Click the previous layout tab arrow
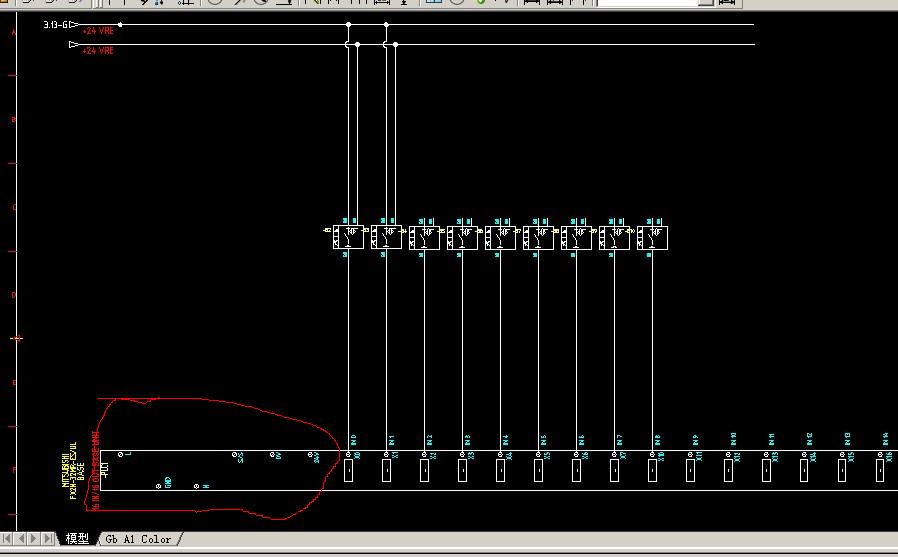 [22, 539]
